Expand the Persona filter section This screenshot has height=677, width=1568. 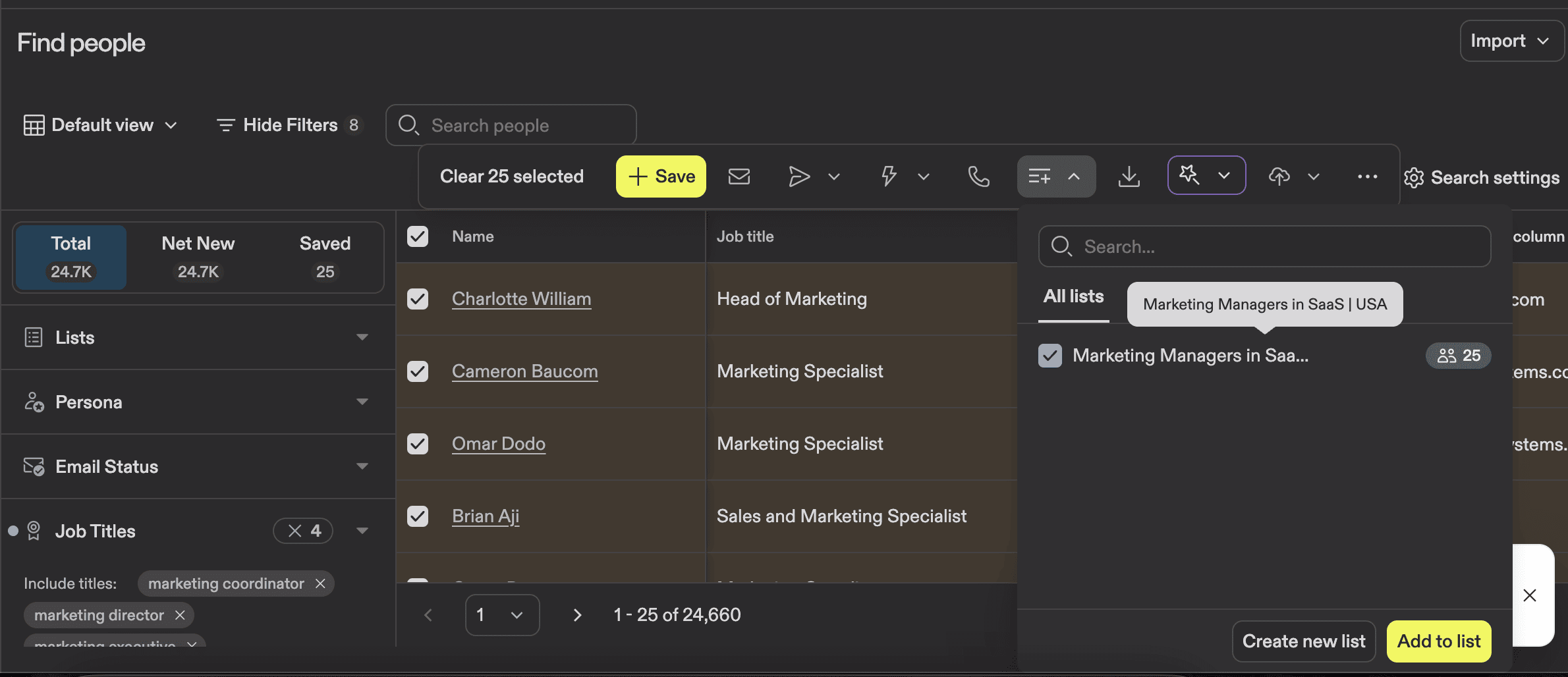pyautogui.click(x=362, y=402)
